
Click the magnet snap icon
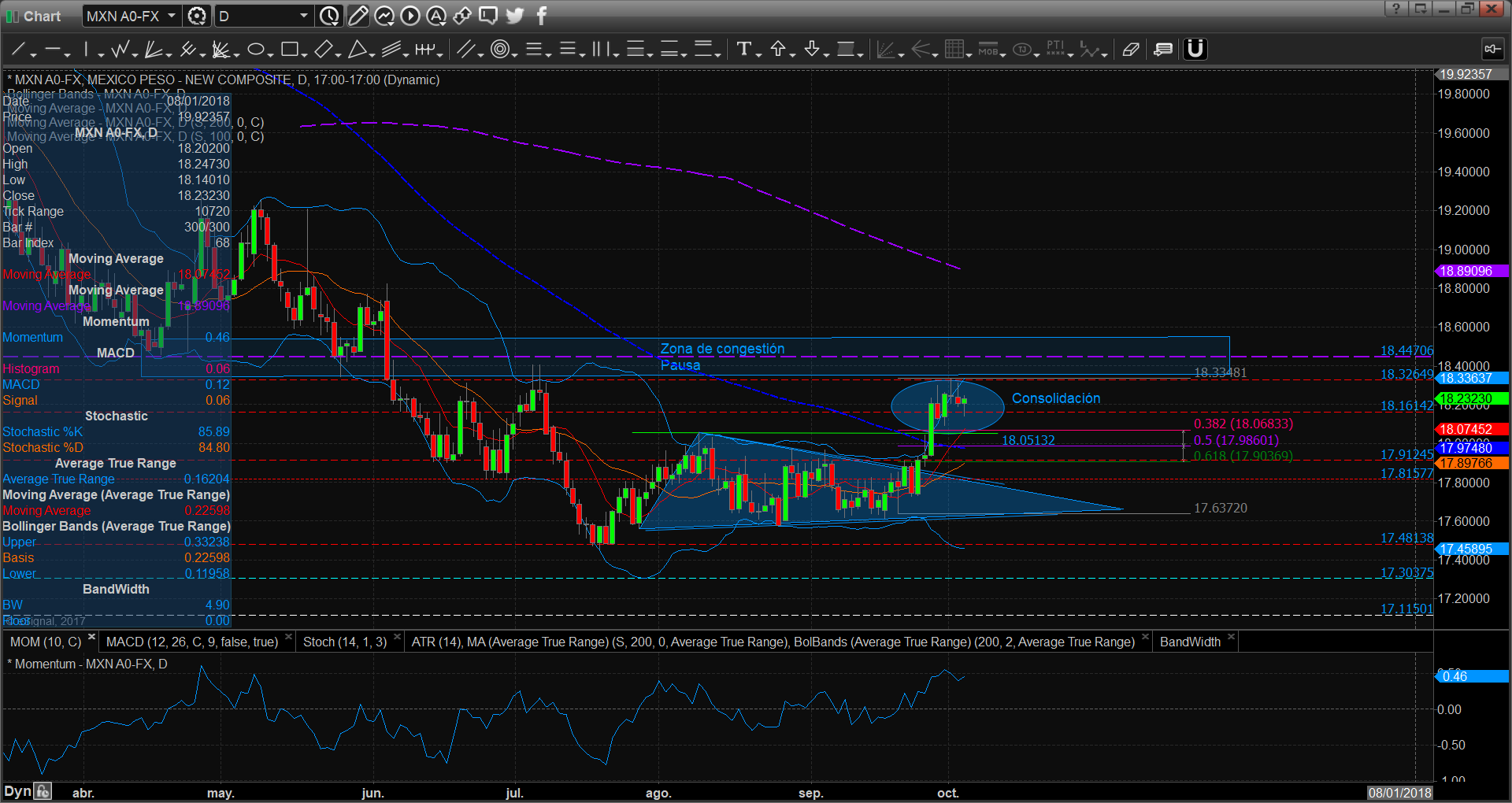tap(1195, 49)
